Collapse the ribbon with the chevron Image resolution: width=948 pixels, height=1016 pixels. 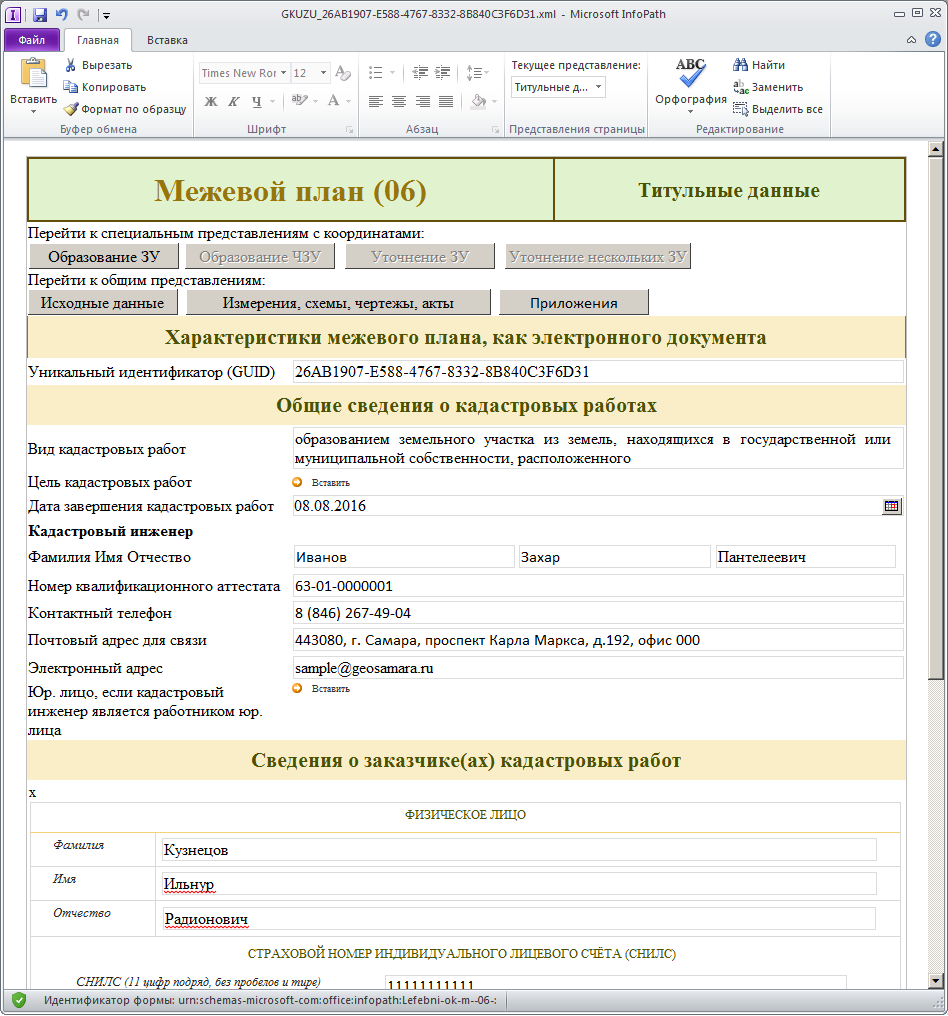coord(911,40)
